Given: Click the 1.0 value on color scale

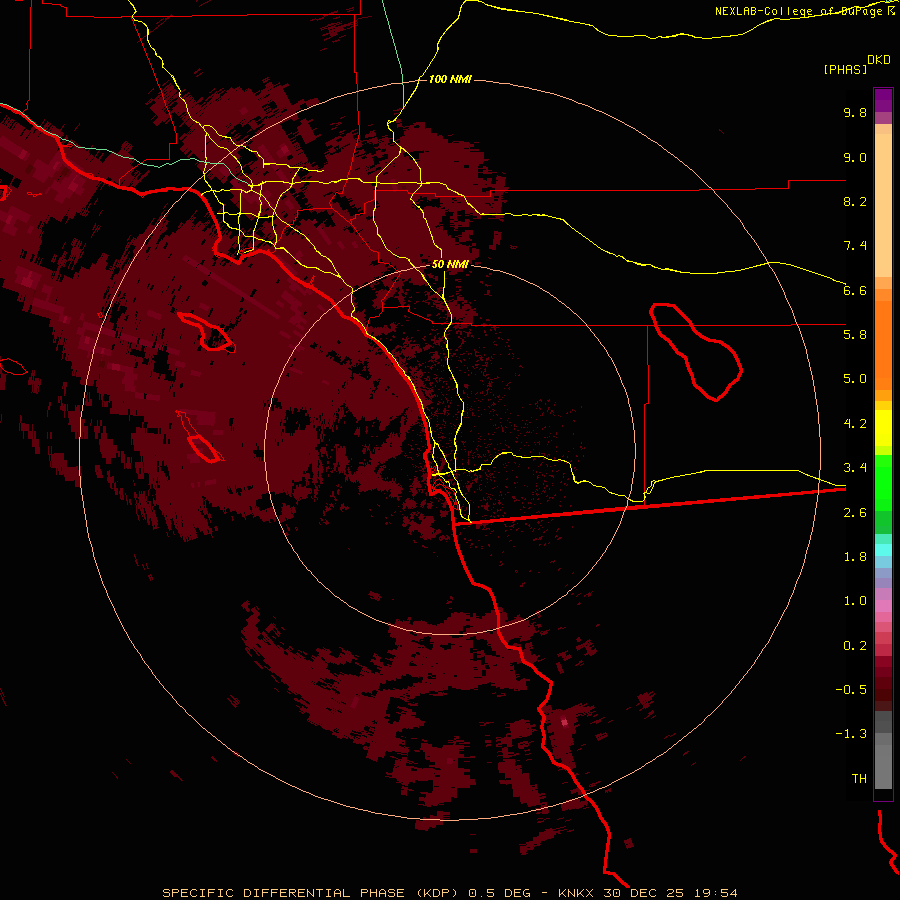Looking at the screenshot, I should coord(855,601).
